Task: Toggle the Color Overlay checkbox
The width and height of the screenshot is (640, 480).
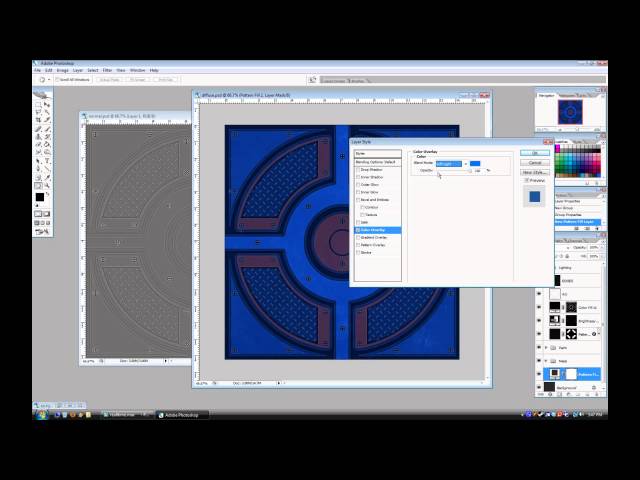Action: pos(358,229)
